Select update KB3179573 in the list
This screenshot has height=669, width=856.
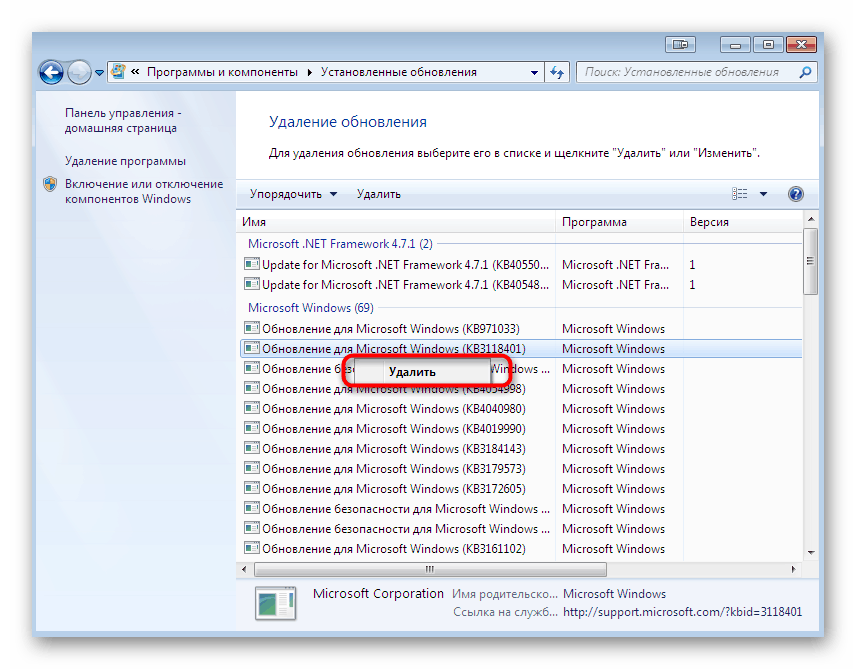(521, 469)
